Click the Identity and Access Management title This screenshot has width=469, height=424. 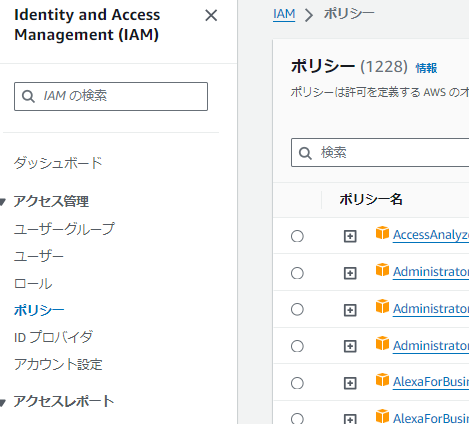click(x=87, y=25)
